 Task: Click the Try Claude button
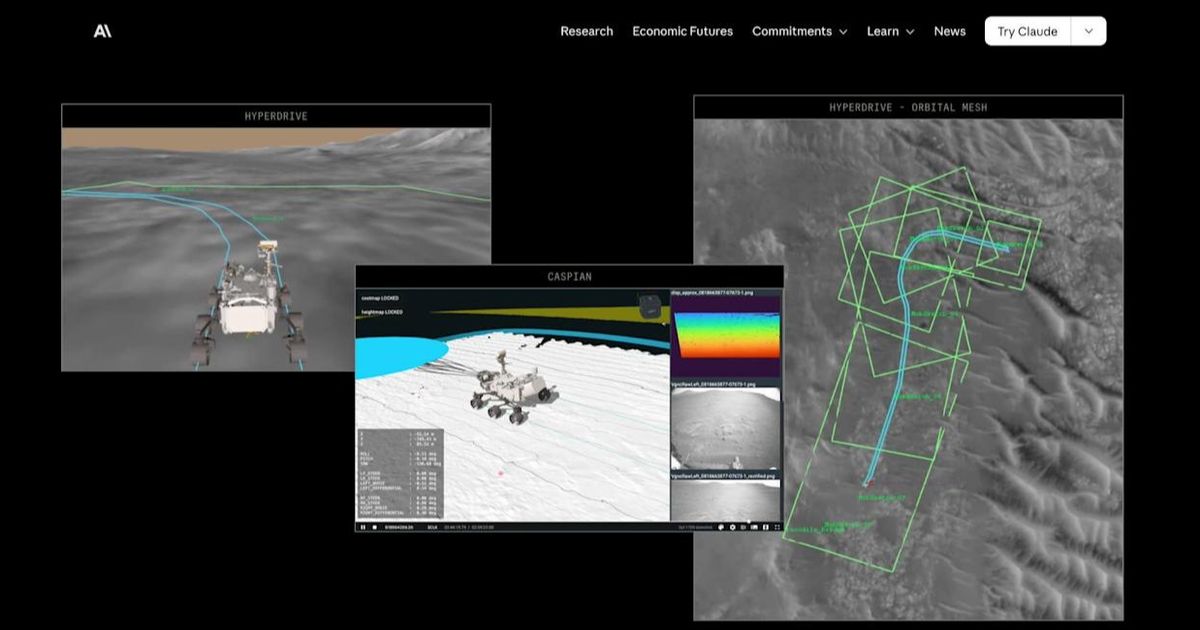pos(1027,31)
